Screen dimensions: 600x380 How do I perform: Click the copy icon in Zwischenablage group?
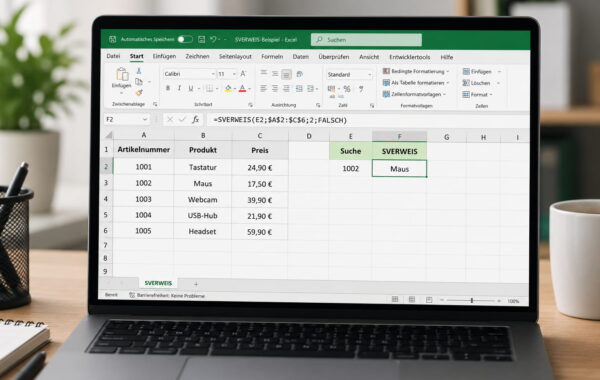139,82
